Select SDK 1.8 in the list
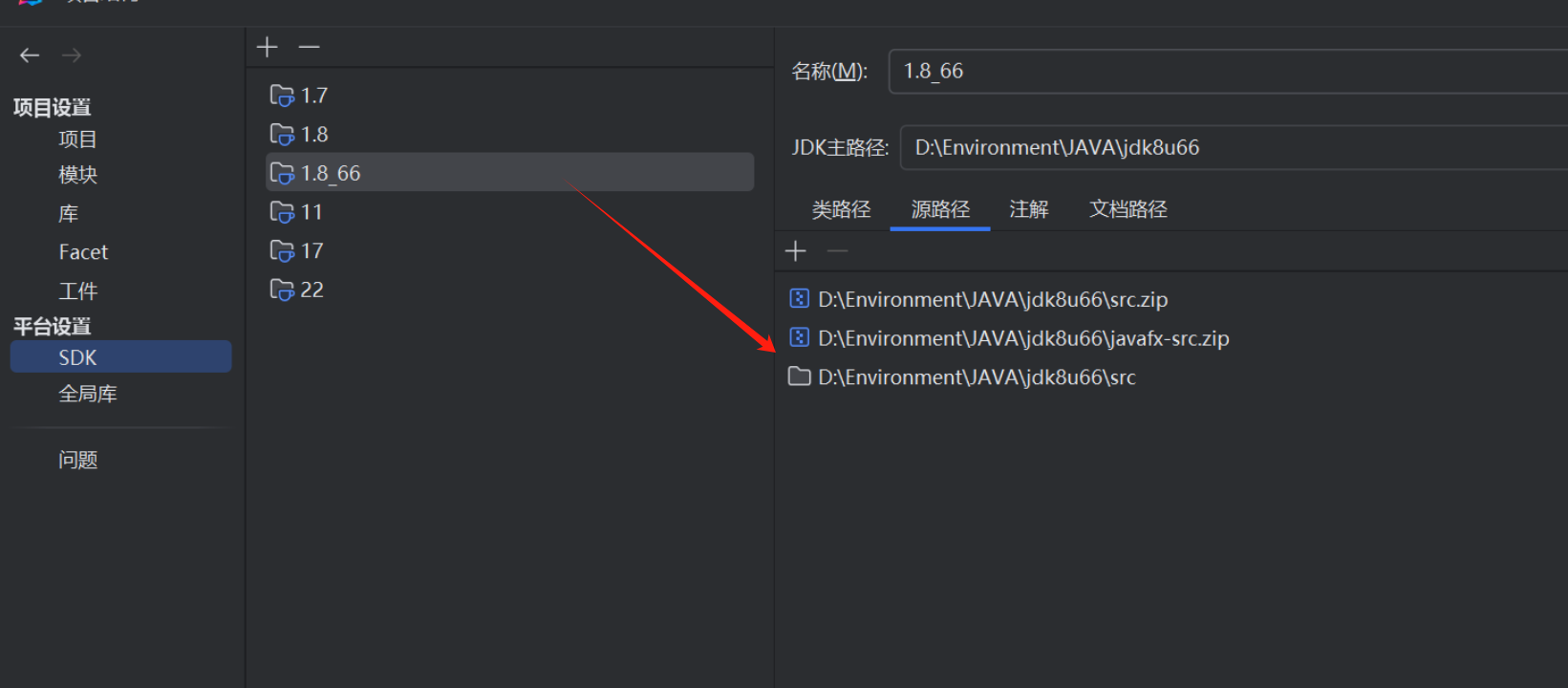 (x=509, y=135)
